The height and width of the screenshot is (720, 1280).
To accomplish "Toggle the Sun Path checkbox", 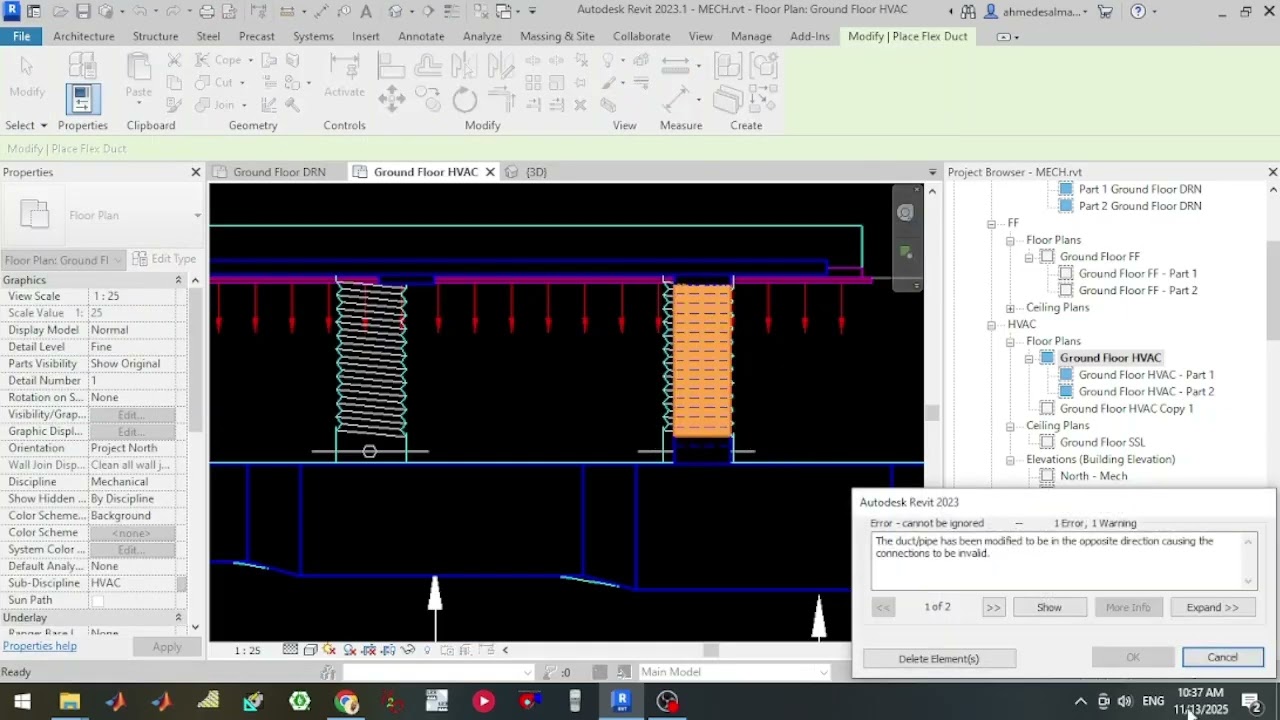I will click(x=97, y=600).
